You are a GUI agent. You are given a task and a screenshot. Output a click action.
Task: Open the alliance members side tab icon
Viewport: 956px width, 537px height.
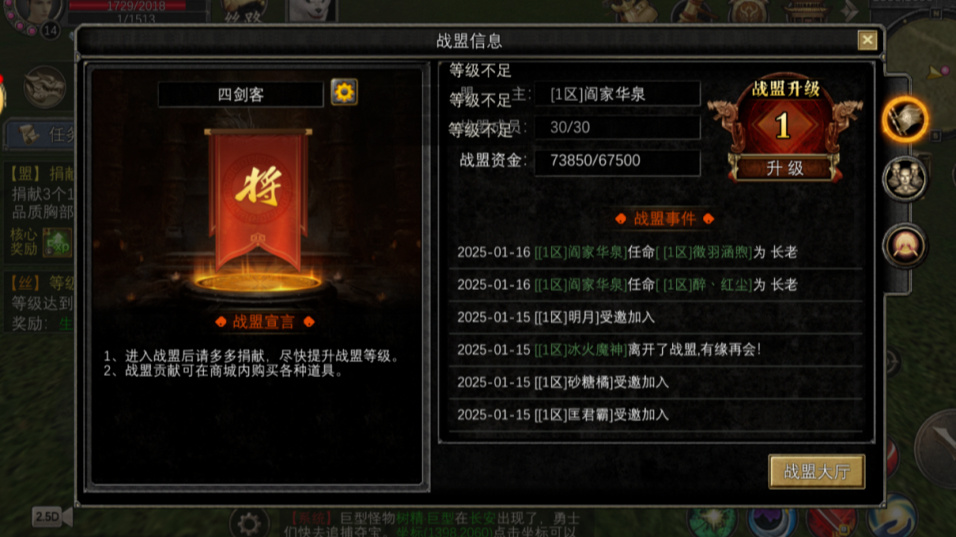tap(905, 179)
